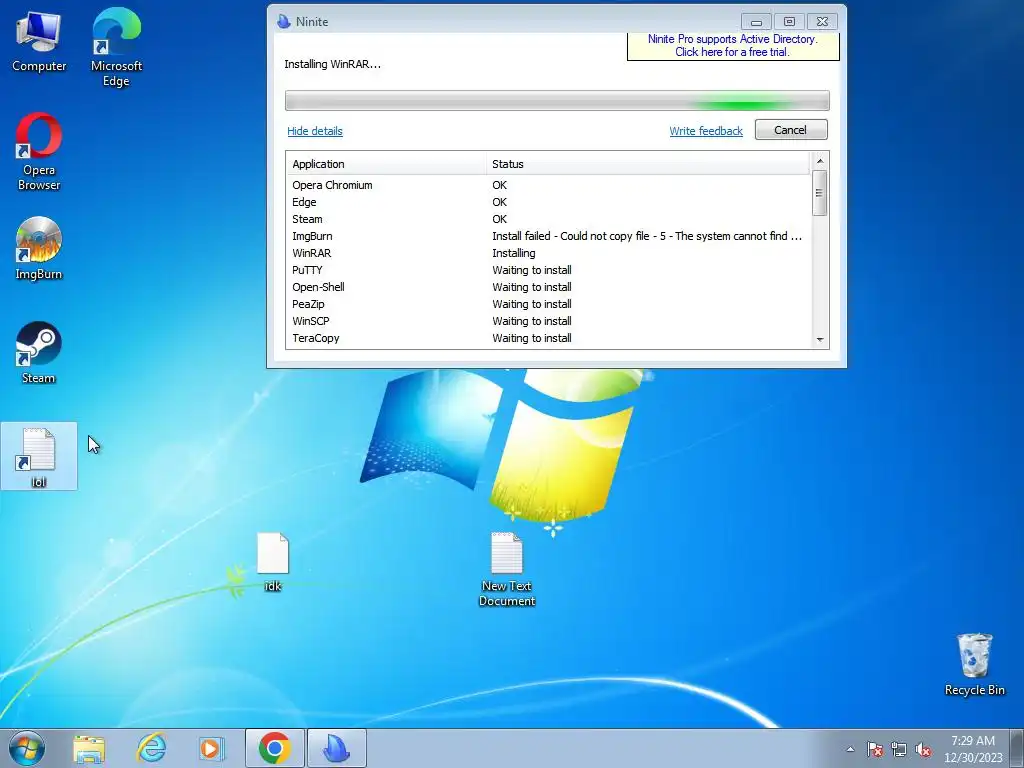This screenshot has width=1024, height=768.
Task: Open Windows Explorer from the taskbar
Action: (89, 749)
